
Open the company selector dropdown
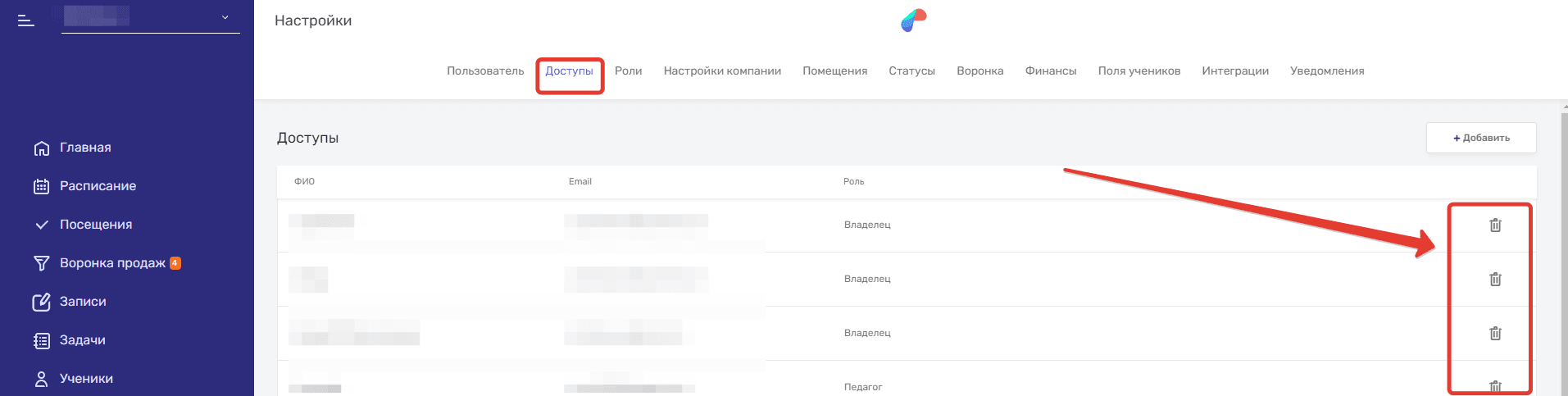[x=225, y=17]
